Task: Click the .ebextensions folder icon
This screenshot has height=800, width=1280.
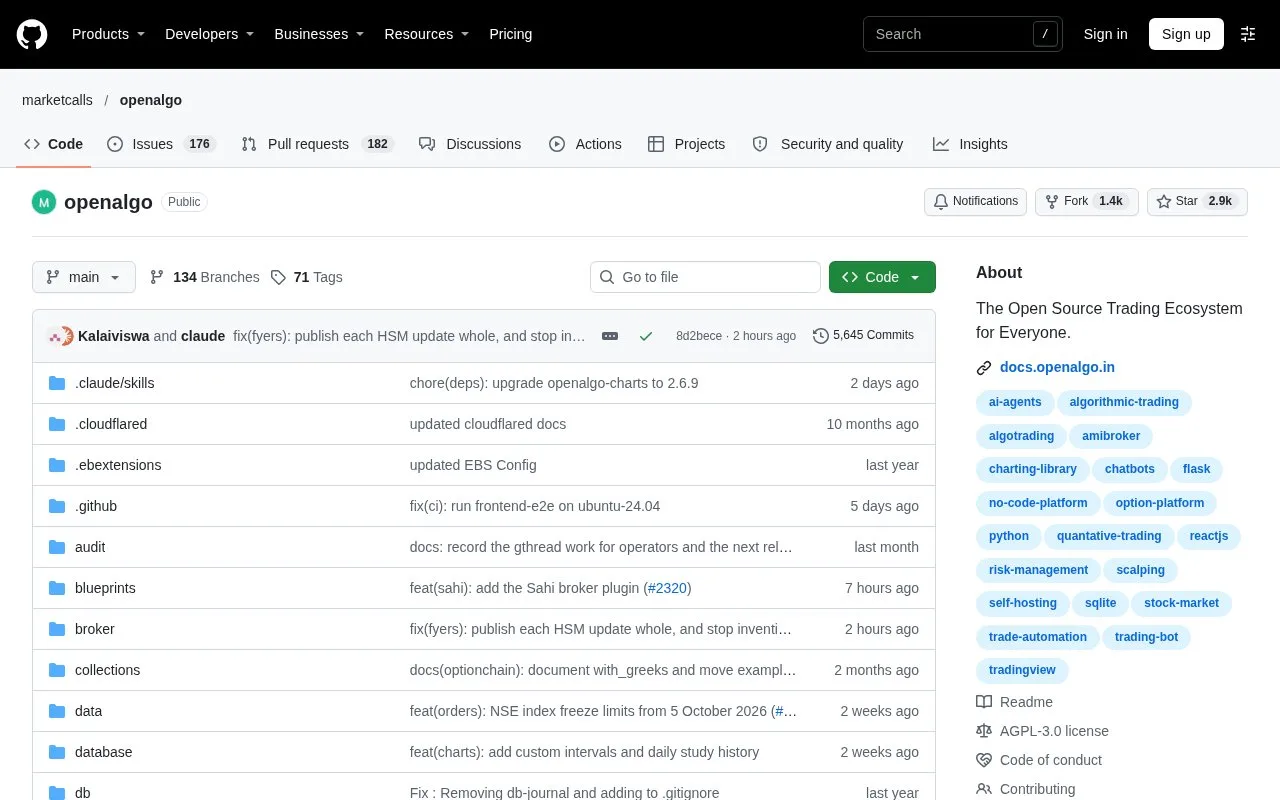Action: 57,465
